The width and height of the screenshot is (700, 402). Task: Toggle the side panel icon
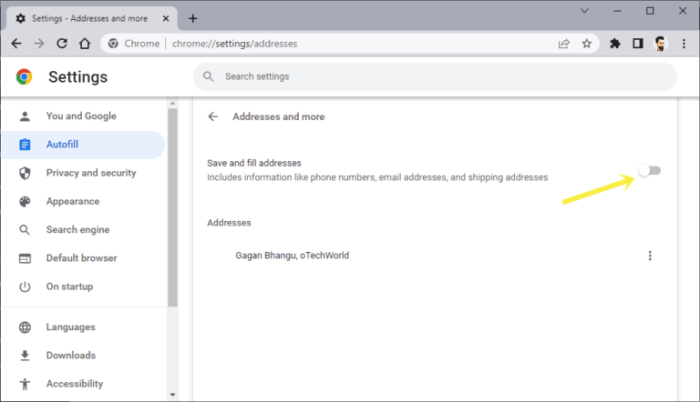click(x=638, y=44)
